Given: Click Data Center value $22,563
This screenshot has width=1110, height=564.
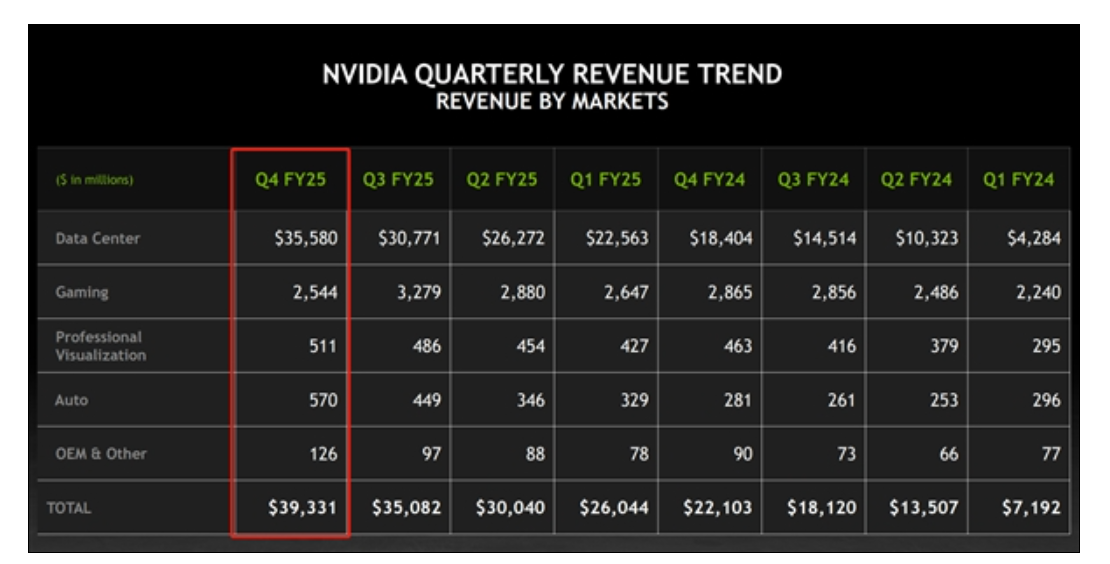Looking at the screenshot, I should (617, 238).
